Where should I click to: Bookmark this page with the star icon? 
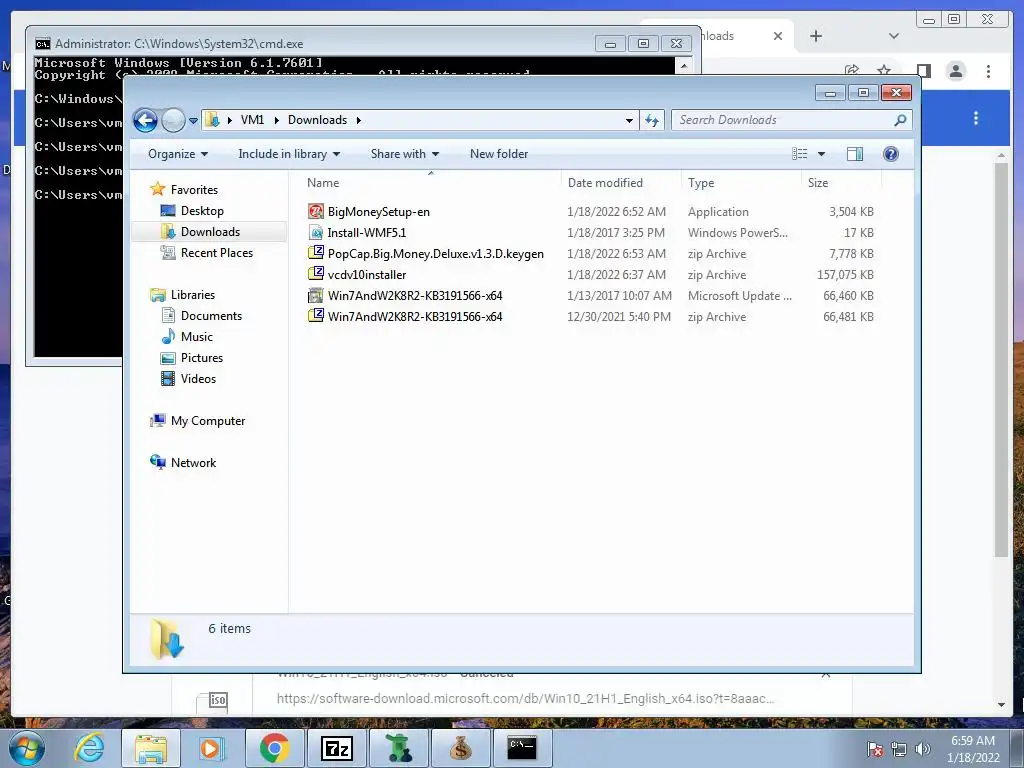tap(884, 71)
